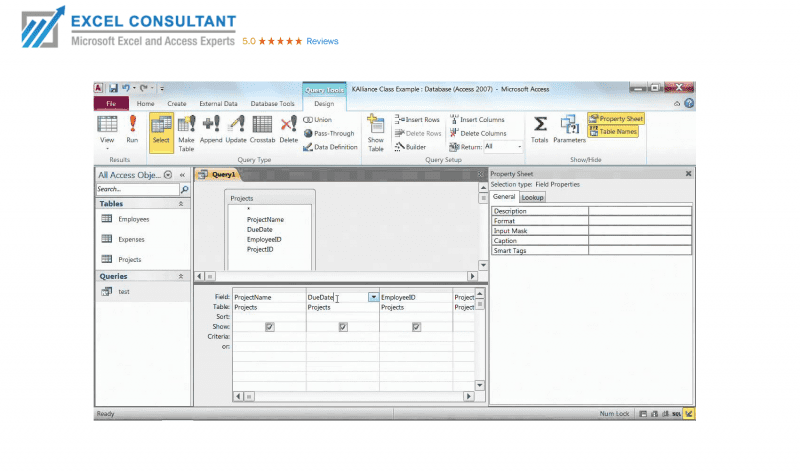Click scroll right arrow of design grid
The height and width of the screenshot is (471, 800).
[468, 396]
